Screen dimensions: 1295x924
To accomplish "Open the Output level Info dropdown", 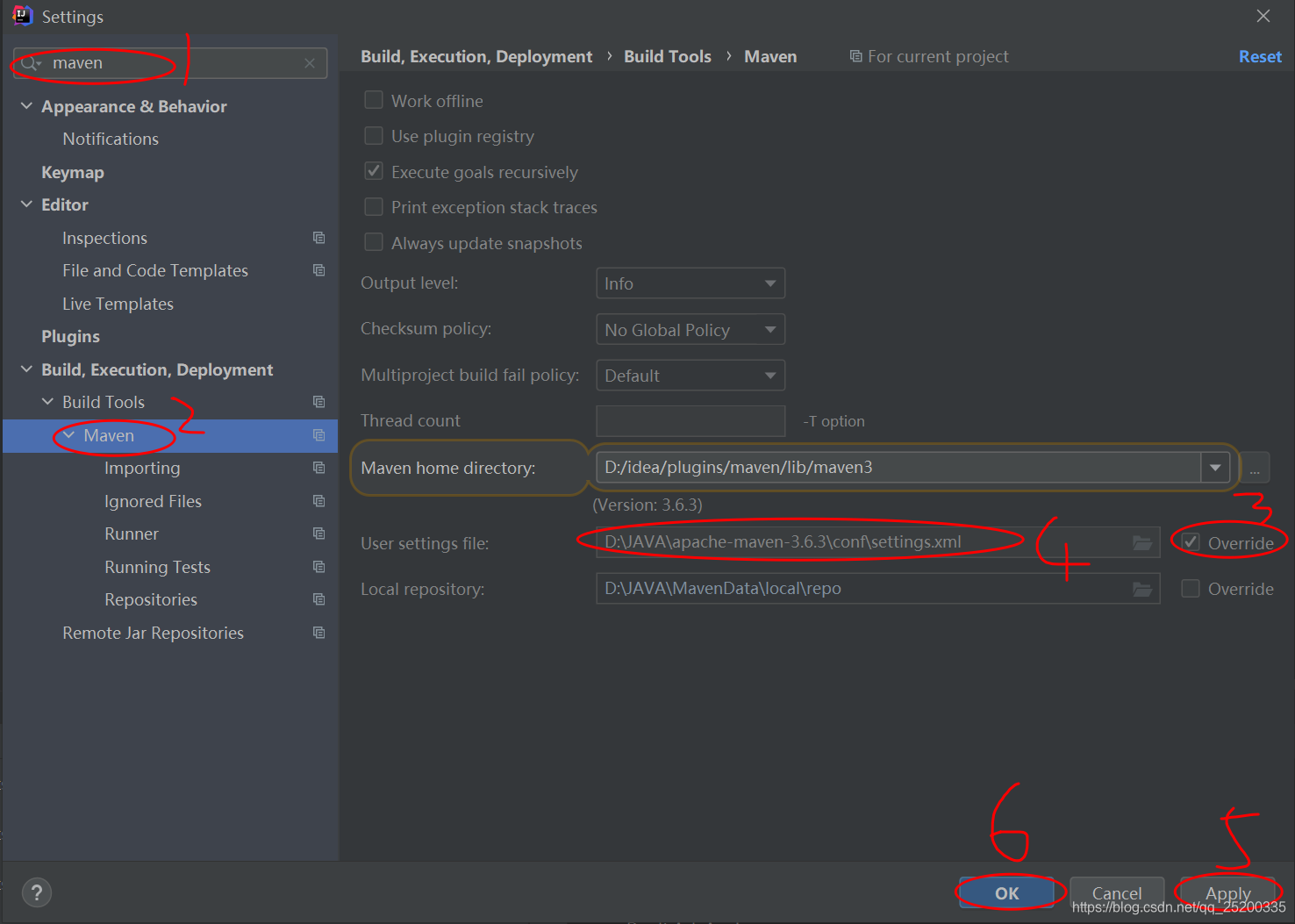I will [x=690, y=283].
